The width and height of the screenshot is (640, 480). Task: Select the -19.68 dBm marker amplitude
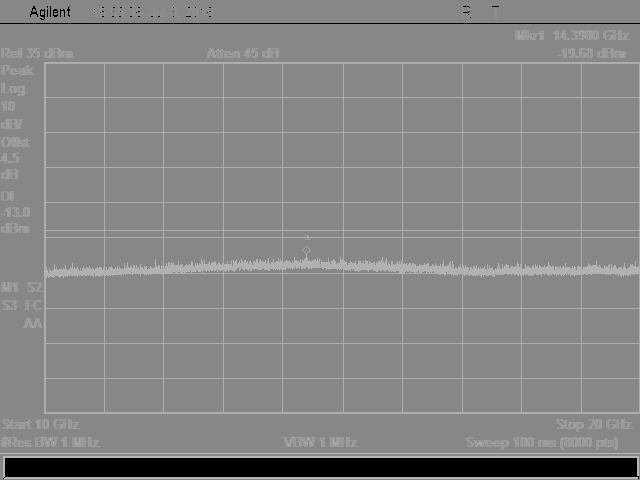[591, 53]
